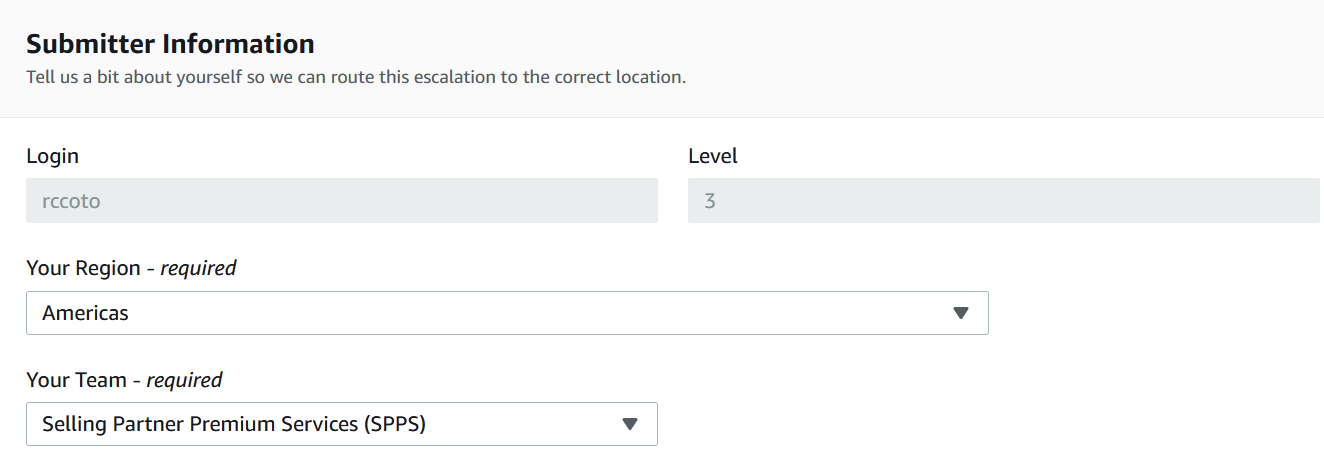Open the Your Team combo box
This screenshot has width=1324, height=451.
point(342,424)
